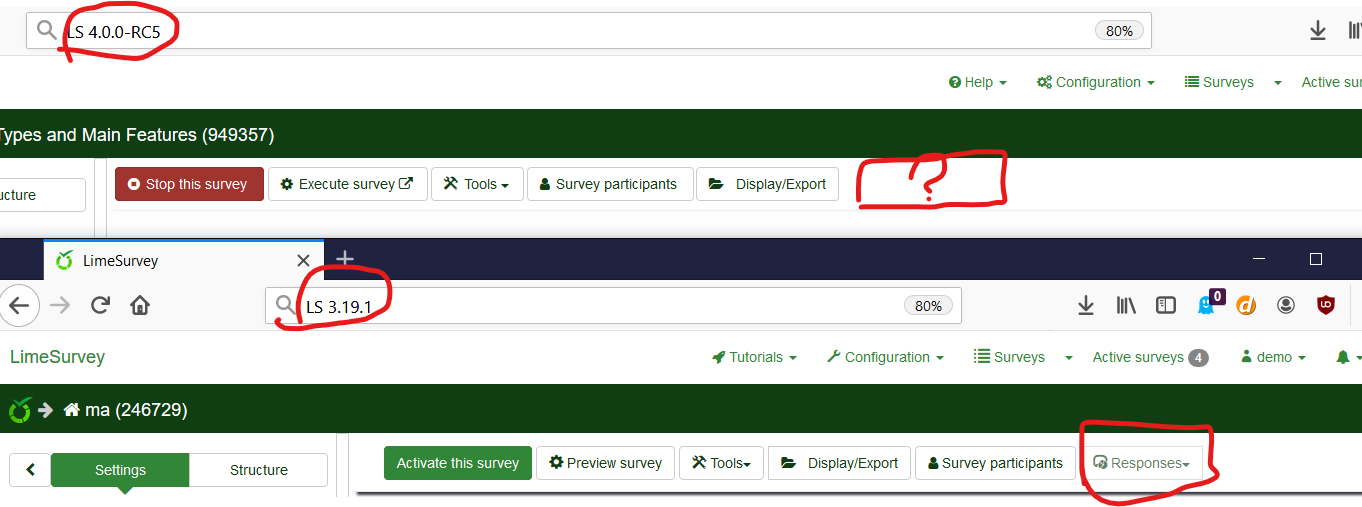
Task: Click Execute survey in the top window
Action: click(347, 184)
